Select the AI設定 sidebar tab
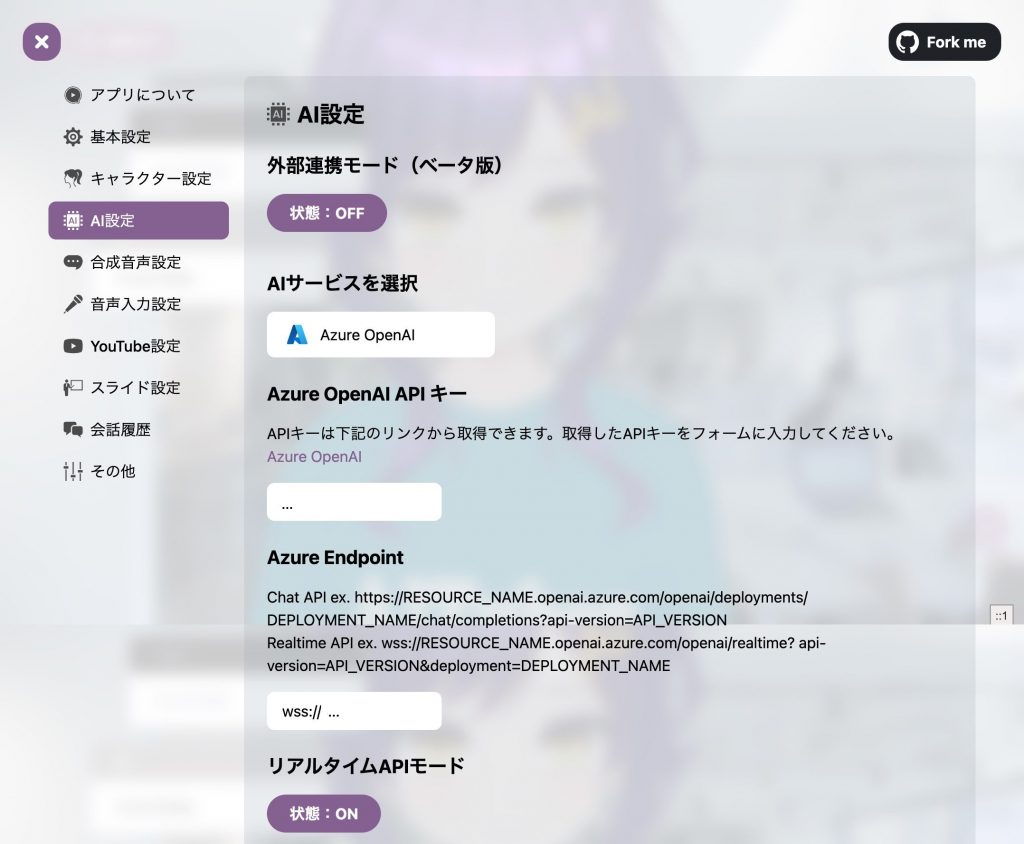1024x844 pixels. (138, 221)
